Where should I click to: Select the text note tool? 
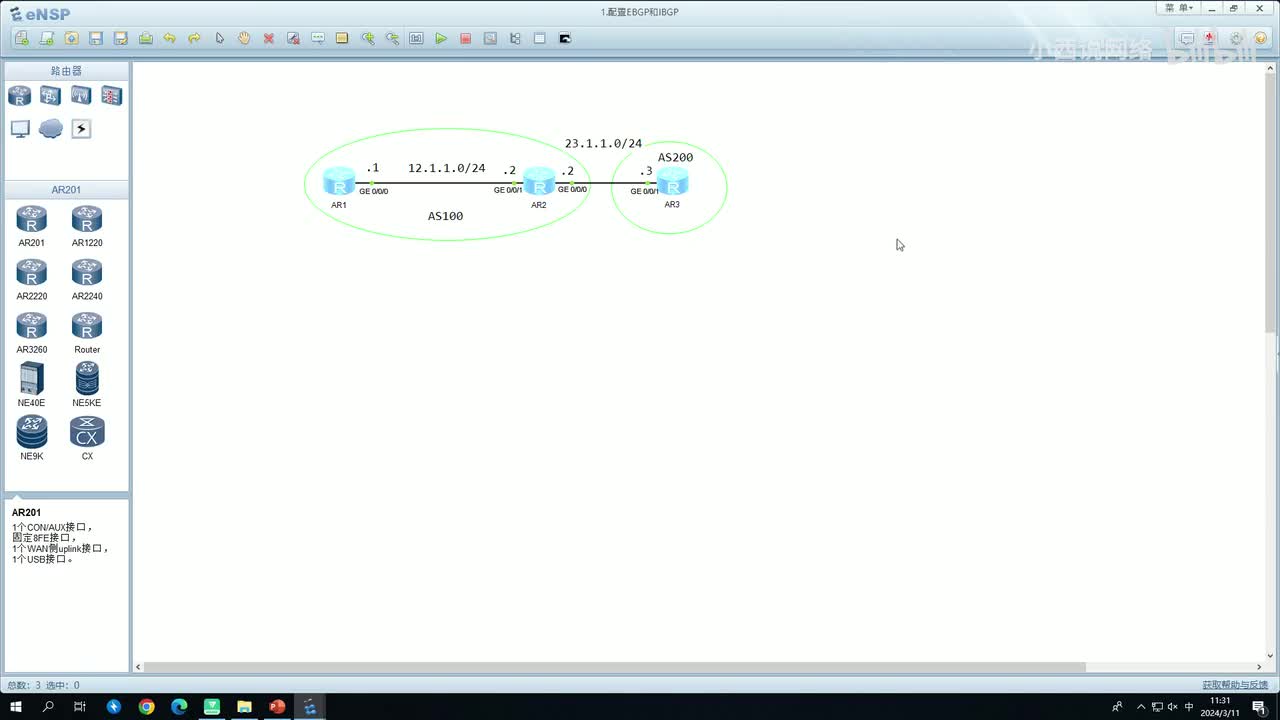318,39
